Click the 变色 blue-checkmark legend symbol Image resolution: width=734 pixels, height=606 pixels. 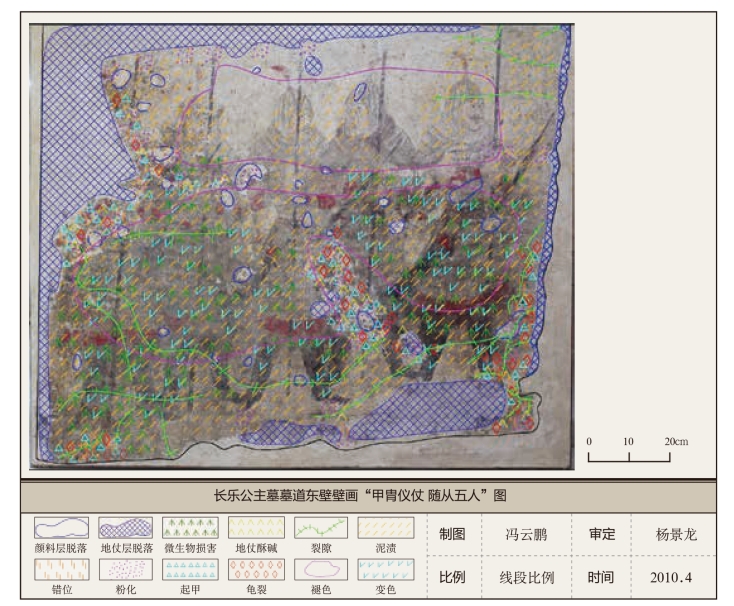coord(386,569)
